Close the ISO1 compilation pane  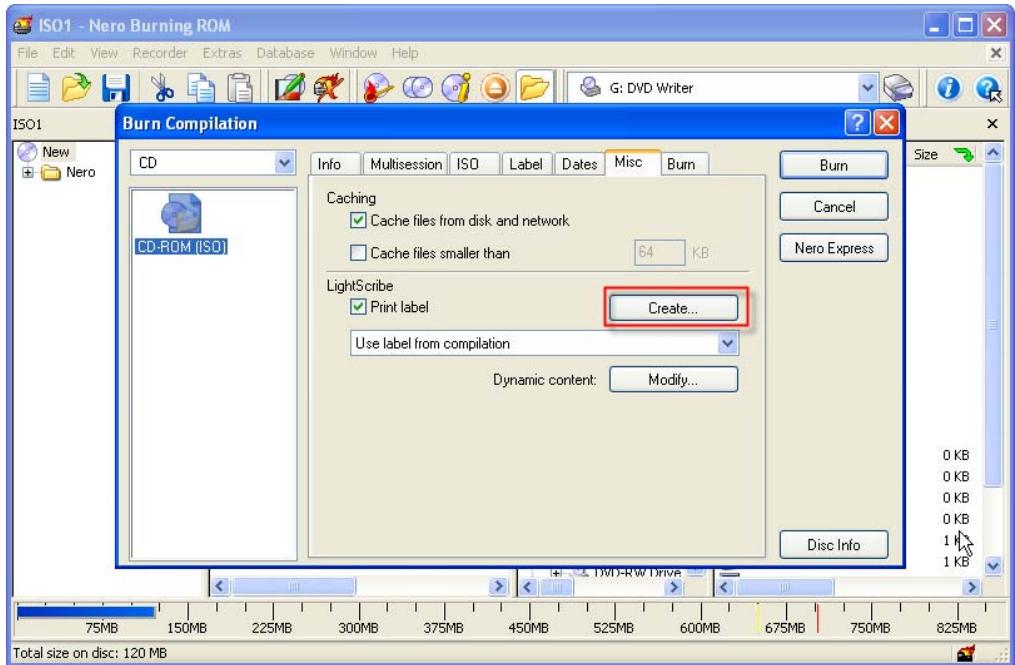click(x=992, y=123)
